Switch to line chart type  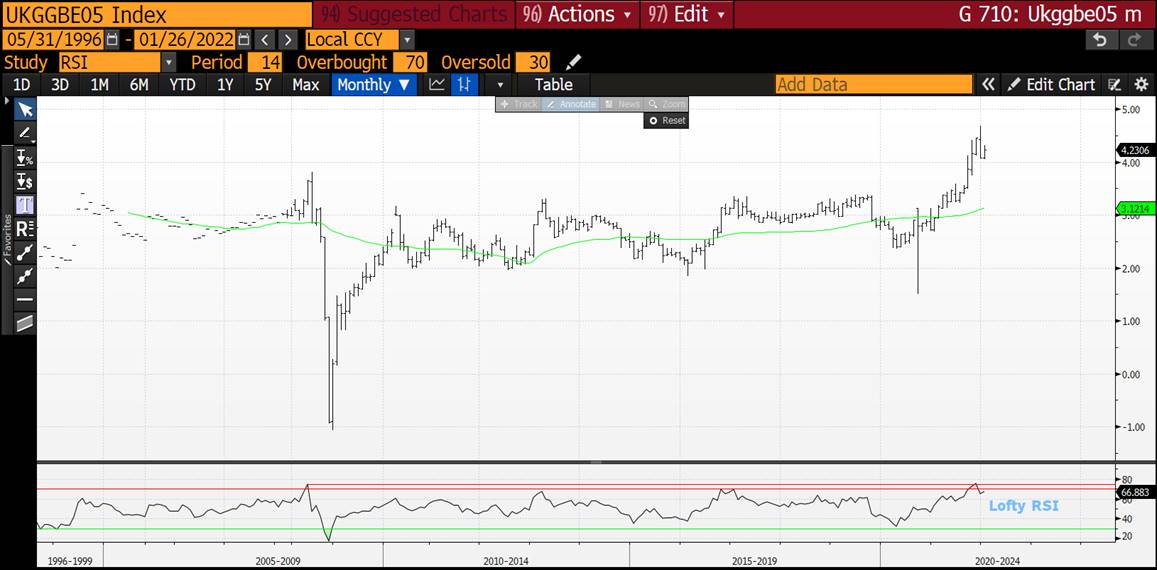437,84
